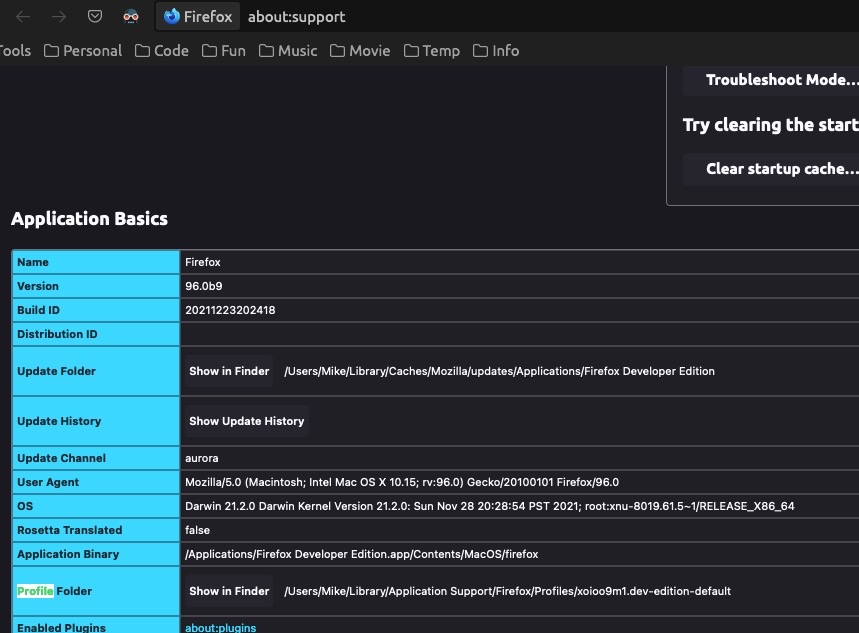This screenshot has height=633, width=859.
Task: Click the Clear startup cache button
Action: tap(771, 169)
